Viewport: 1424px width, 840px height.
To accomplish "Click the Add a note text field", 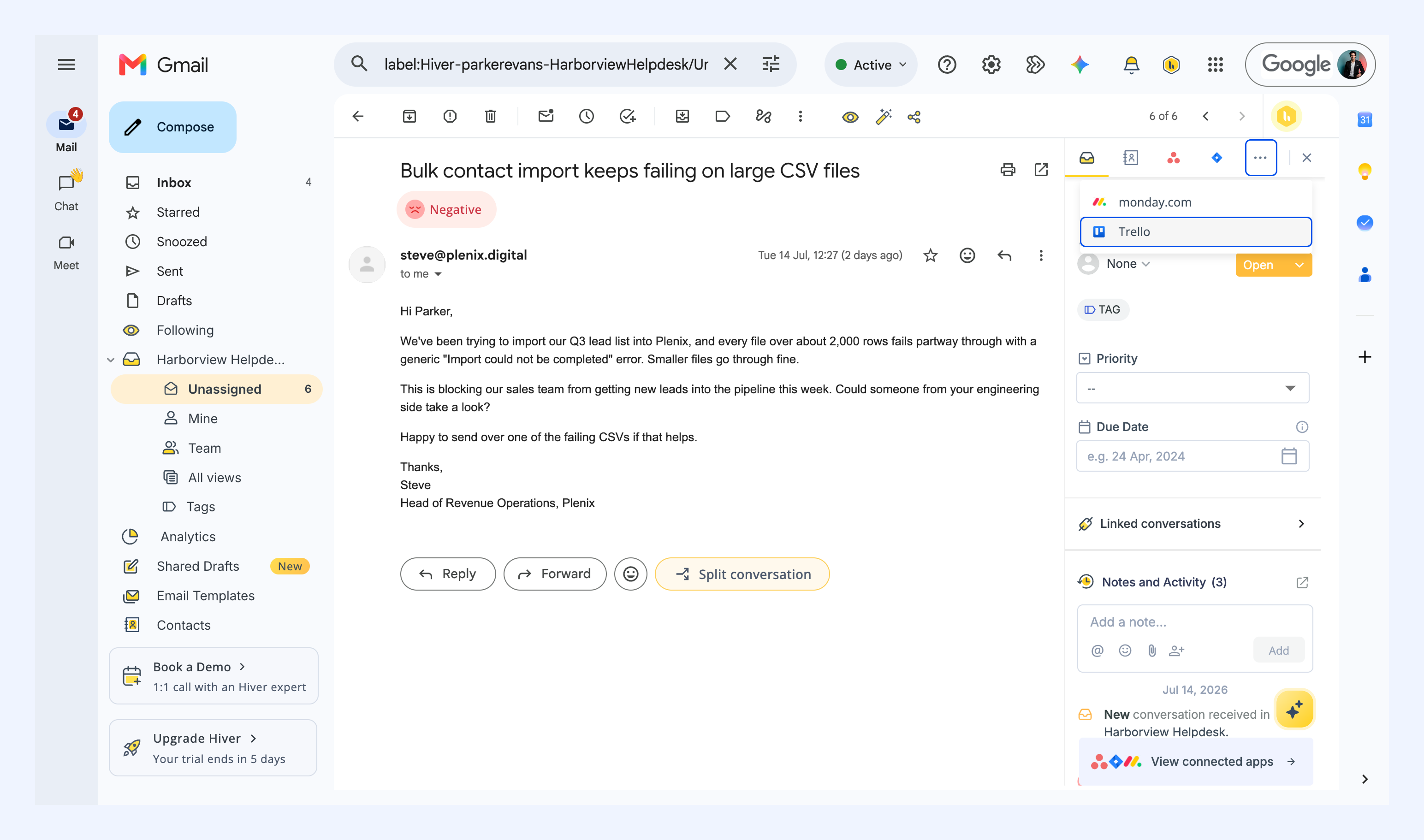I will point(1195,622).
